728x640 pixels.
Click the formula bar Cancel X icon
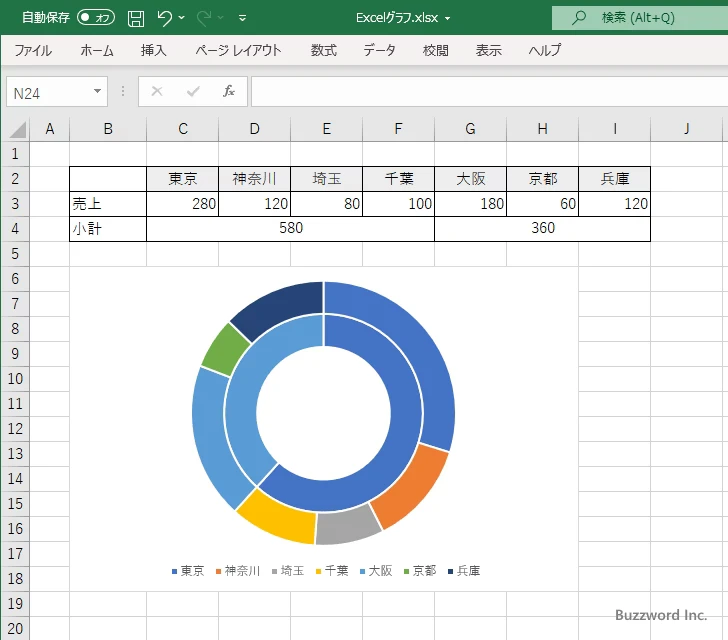[x=157, y=91]
